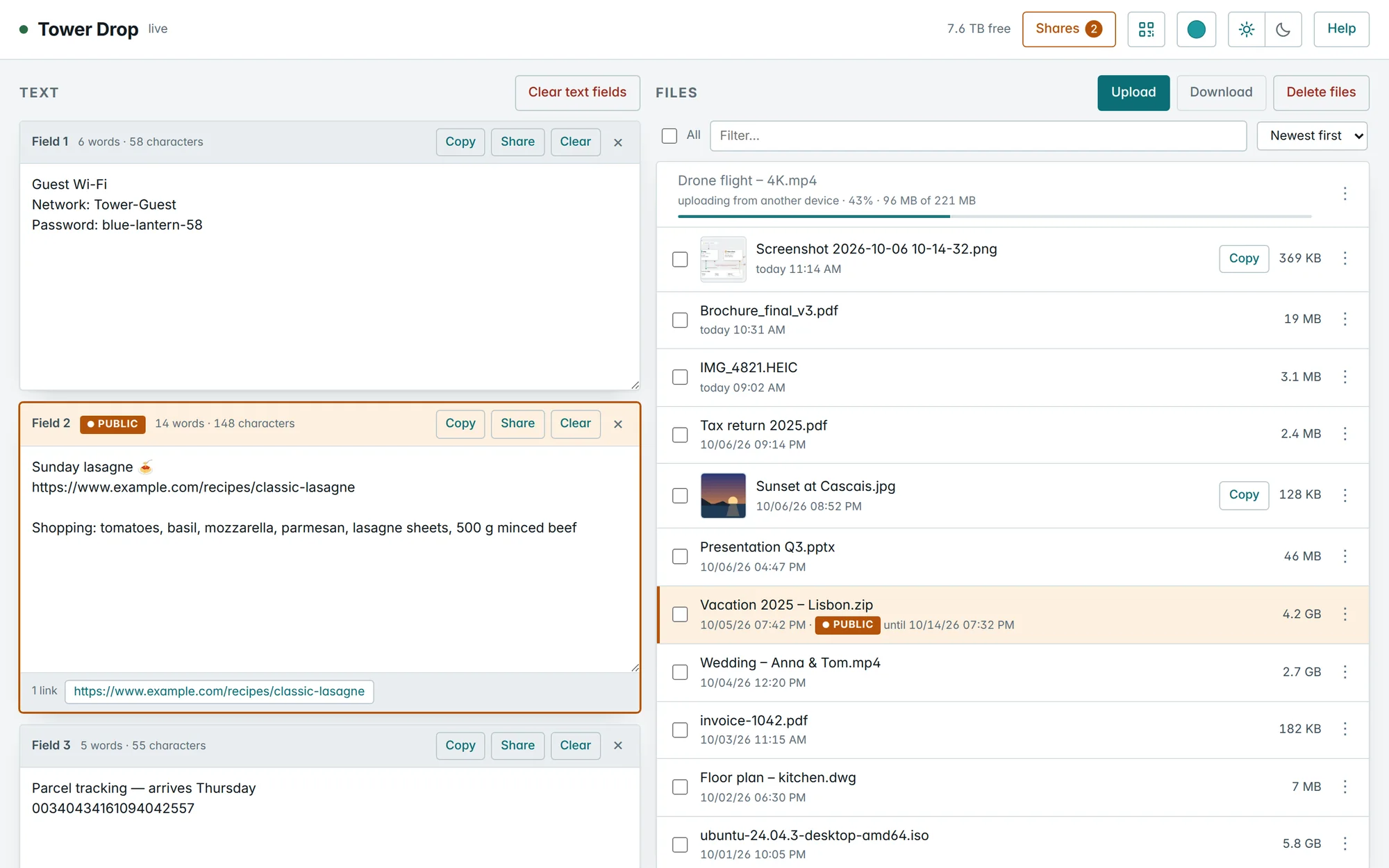Open more options for Presentation Q3.pptx
1389x868 pixels.
pyautogui.click(x=1345, y=556)
